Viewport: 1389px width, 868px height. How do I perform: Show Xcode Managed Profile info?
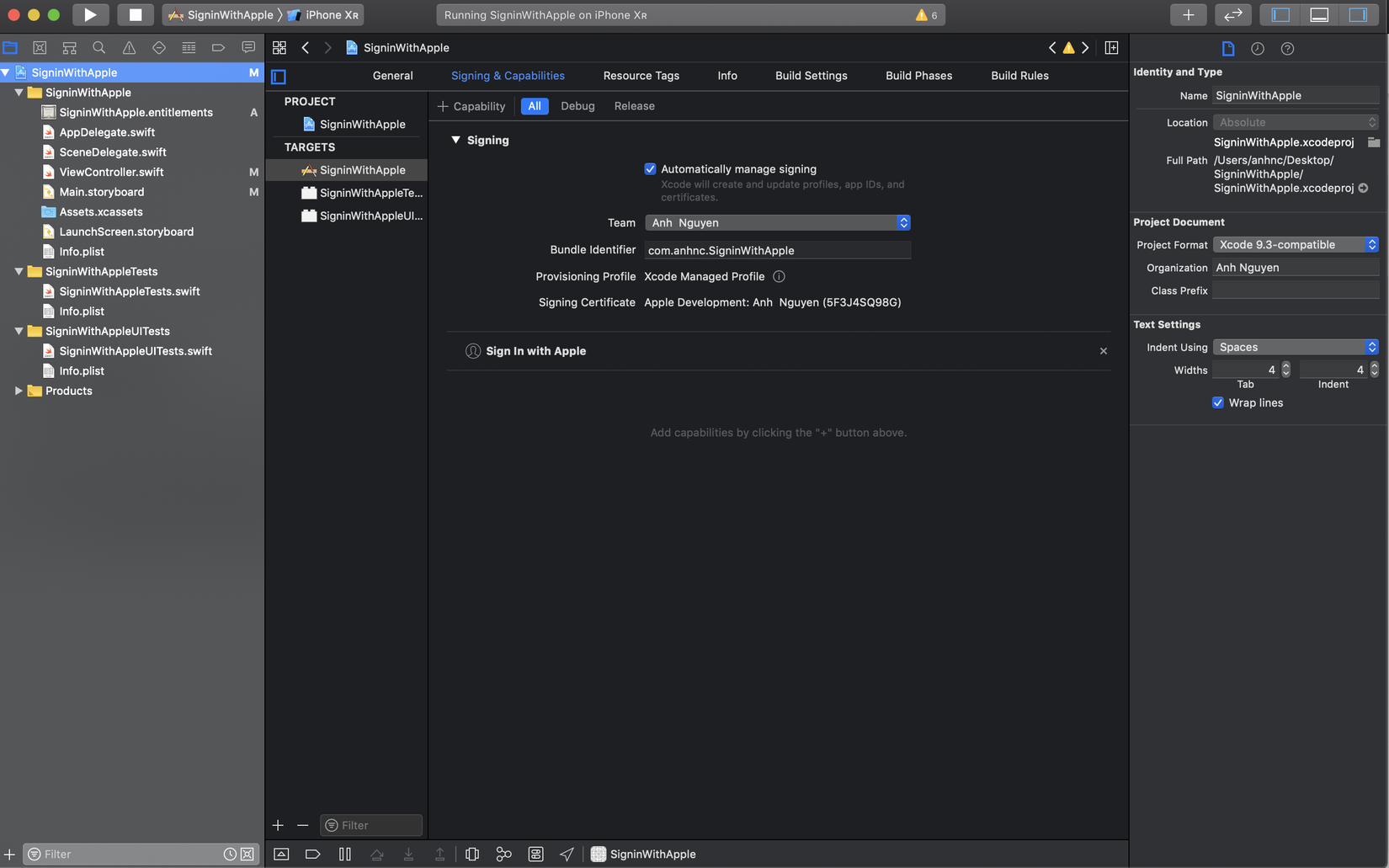pos(779,277)
